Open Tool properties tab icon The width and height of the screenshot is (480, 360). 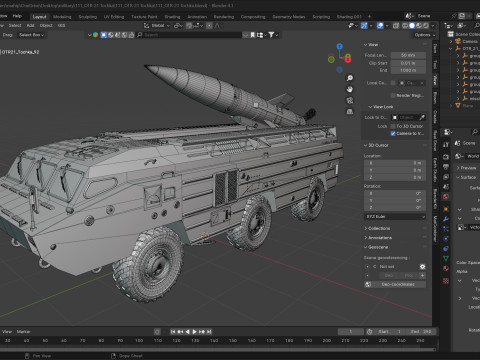tap(446, 144)
